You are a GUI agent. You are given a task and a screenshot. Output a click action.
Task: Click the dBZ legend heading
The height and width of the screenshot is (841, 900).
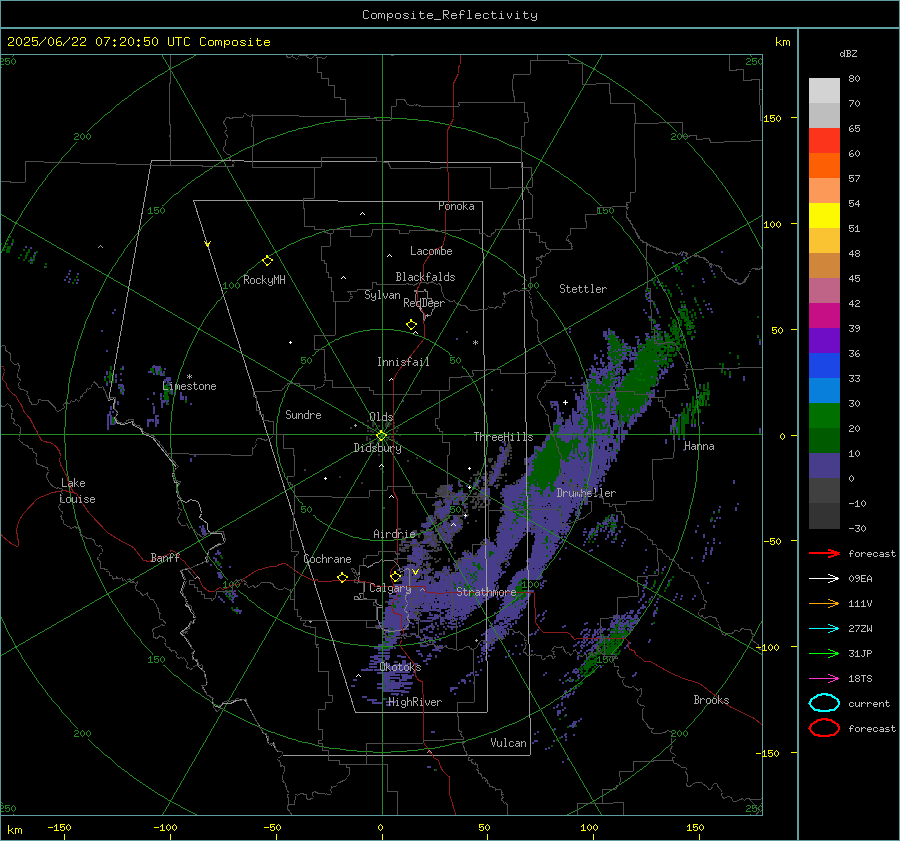[x=848, y=53]
